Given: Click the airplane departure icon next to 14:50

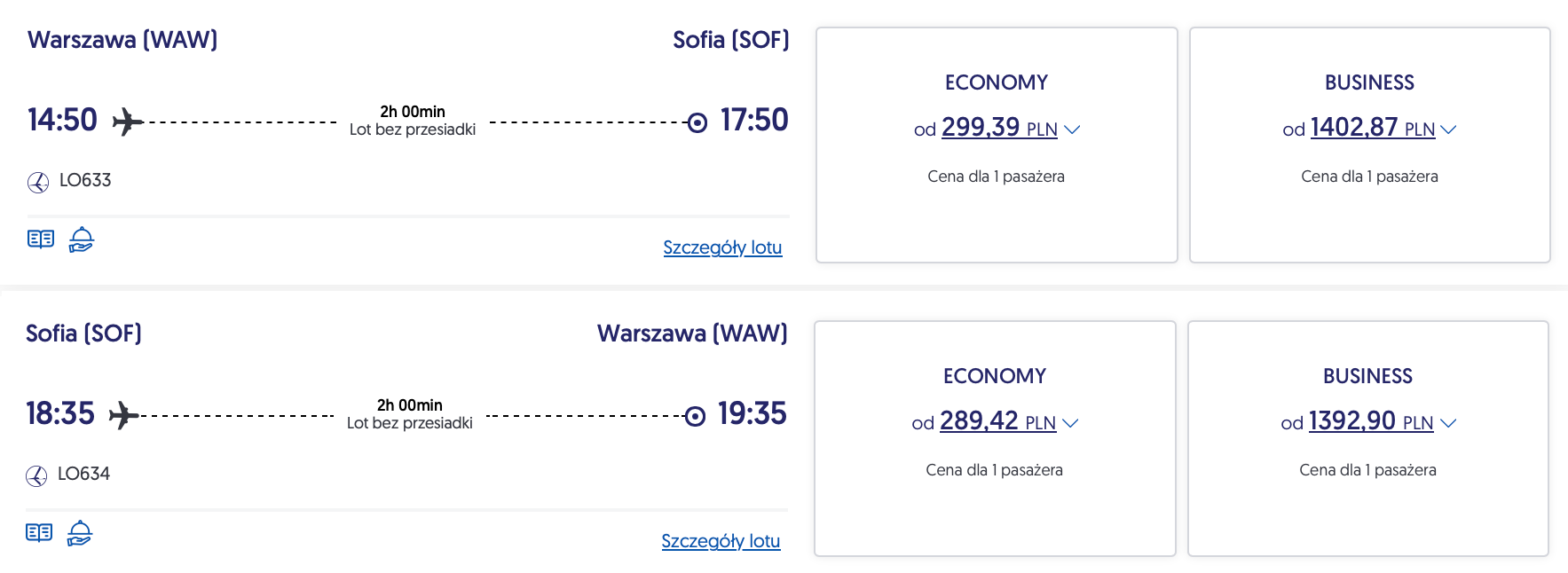Looking at the screenshot, I should pyautogui.click(x=128, y=122).
